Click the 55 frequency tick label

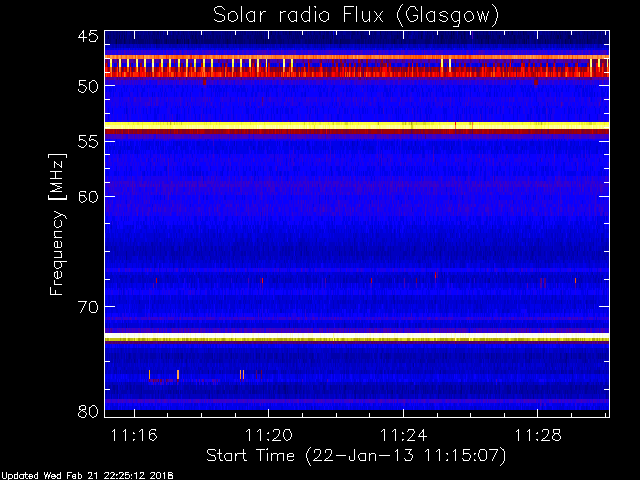pyautogui.click(x=88, y=142)
